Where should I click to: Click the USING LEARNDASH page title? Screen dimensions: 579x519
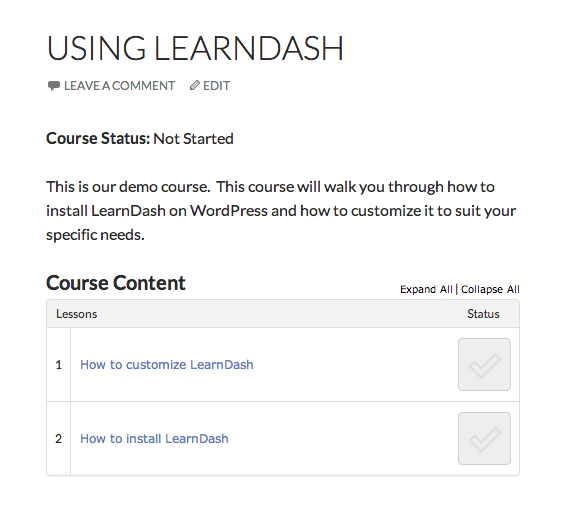[195, 48]
